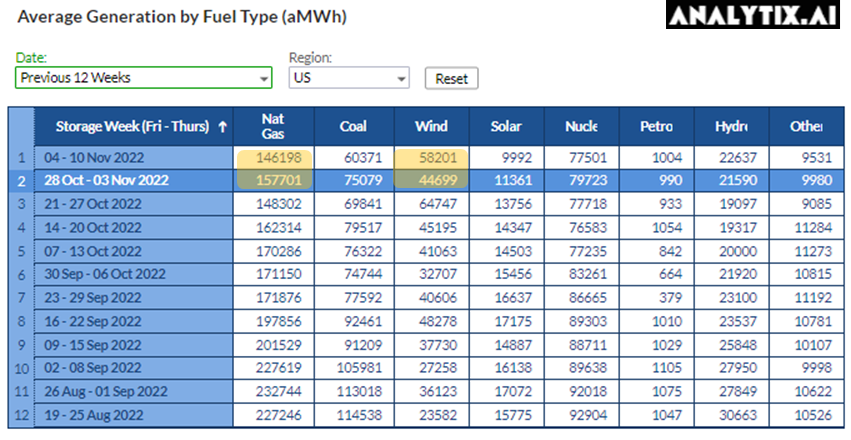Open the Date dropdown showing Previous 12 Weeks
The image size is (851, 440).
(x=143, y=78)
